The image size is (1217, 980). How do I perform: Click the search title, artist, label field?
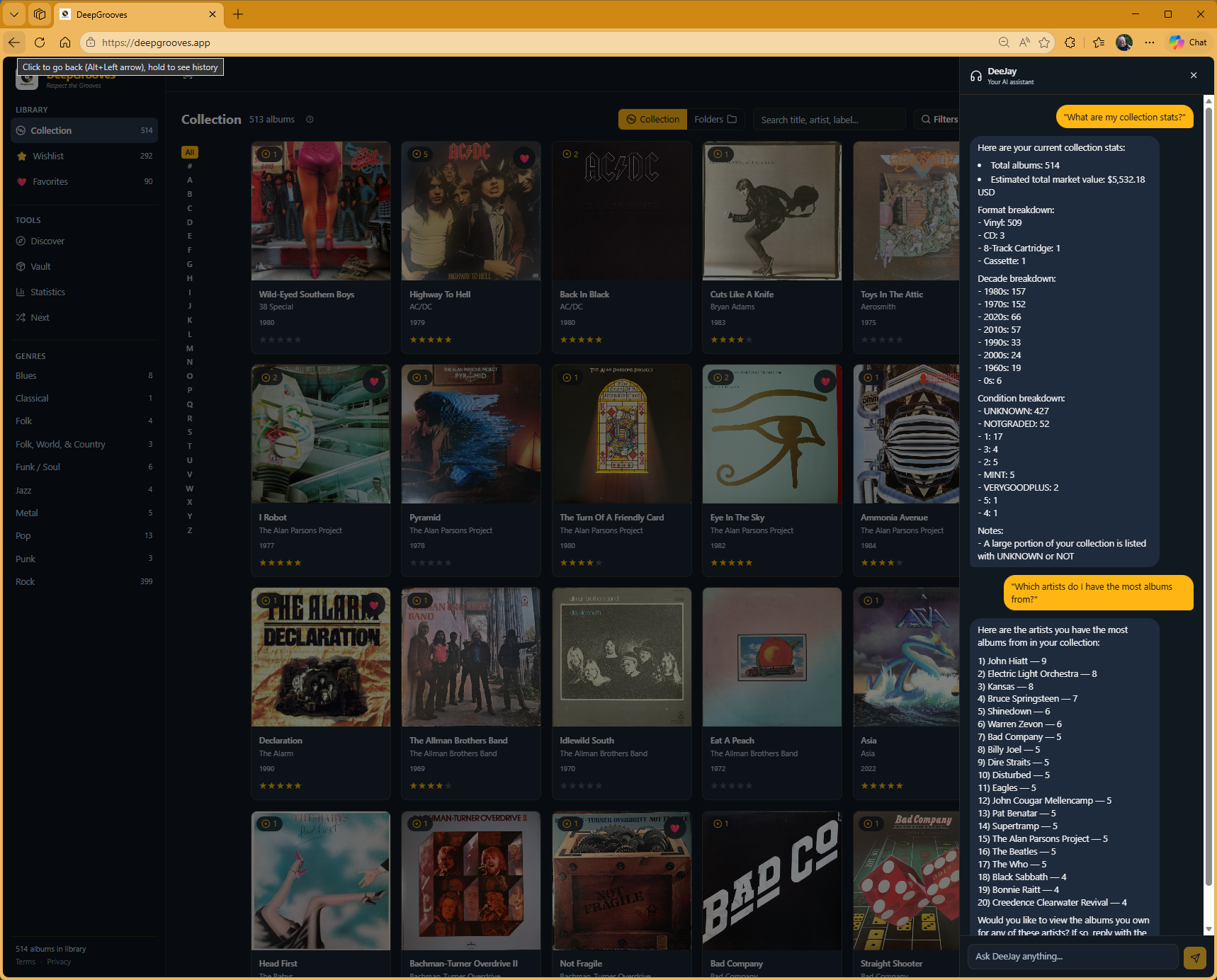(x=829, y=119)
